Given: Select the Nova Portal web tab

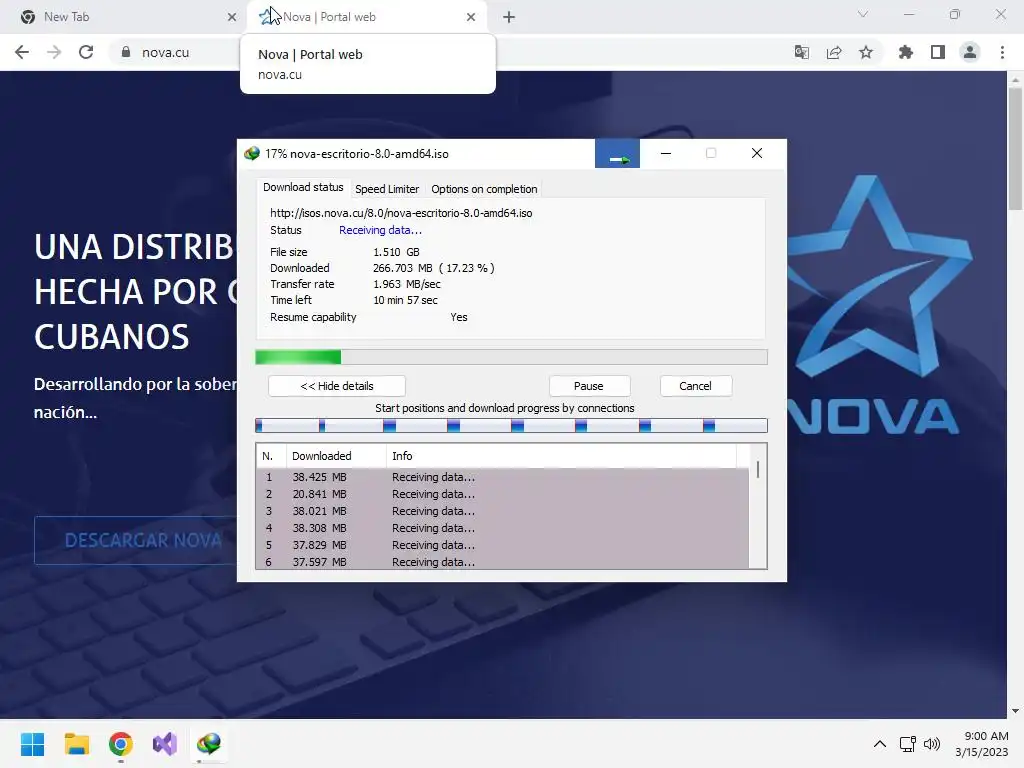Looking at the screenshot, I should [367, 17].
